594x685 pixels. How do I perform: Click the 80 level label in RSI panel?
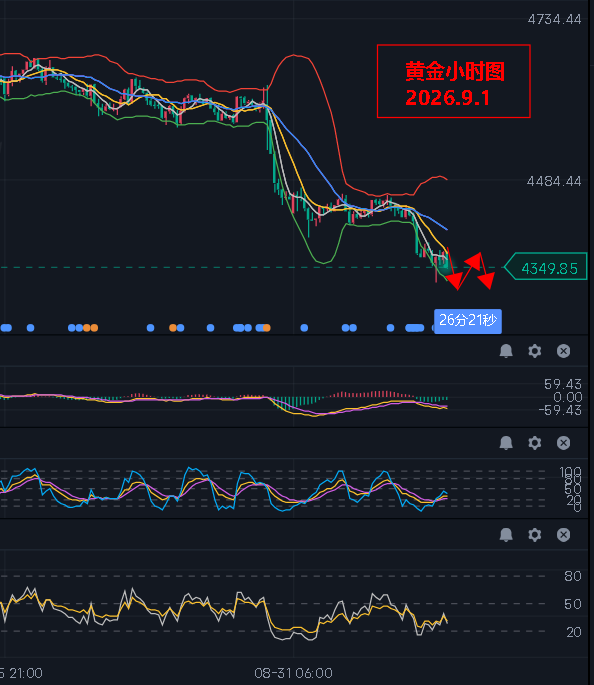click(573, 576)
